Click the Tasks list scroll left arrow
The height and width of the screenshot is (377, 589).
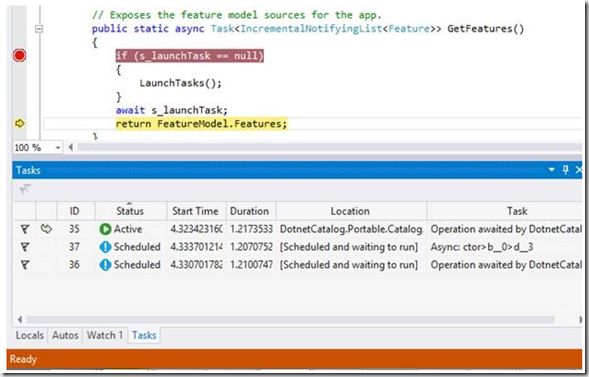click(20, 320)
